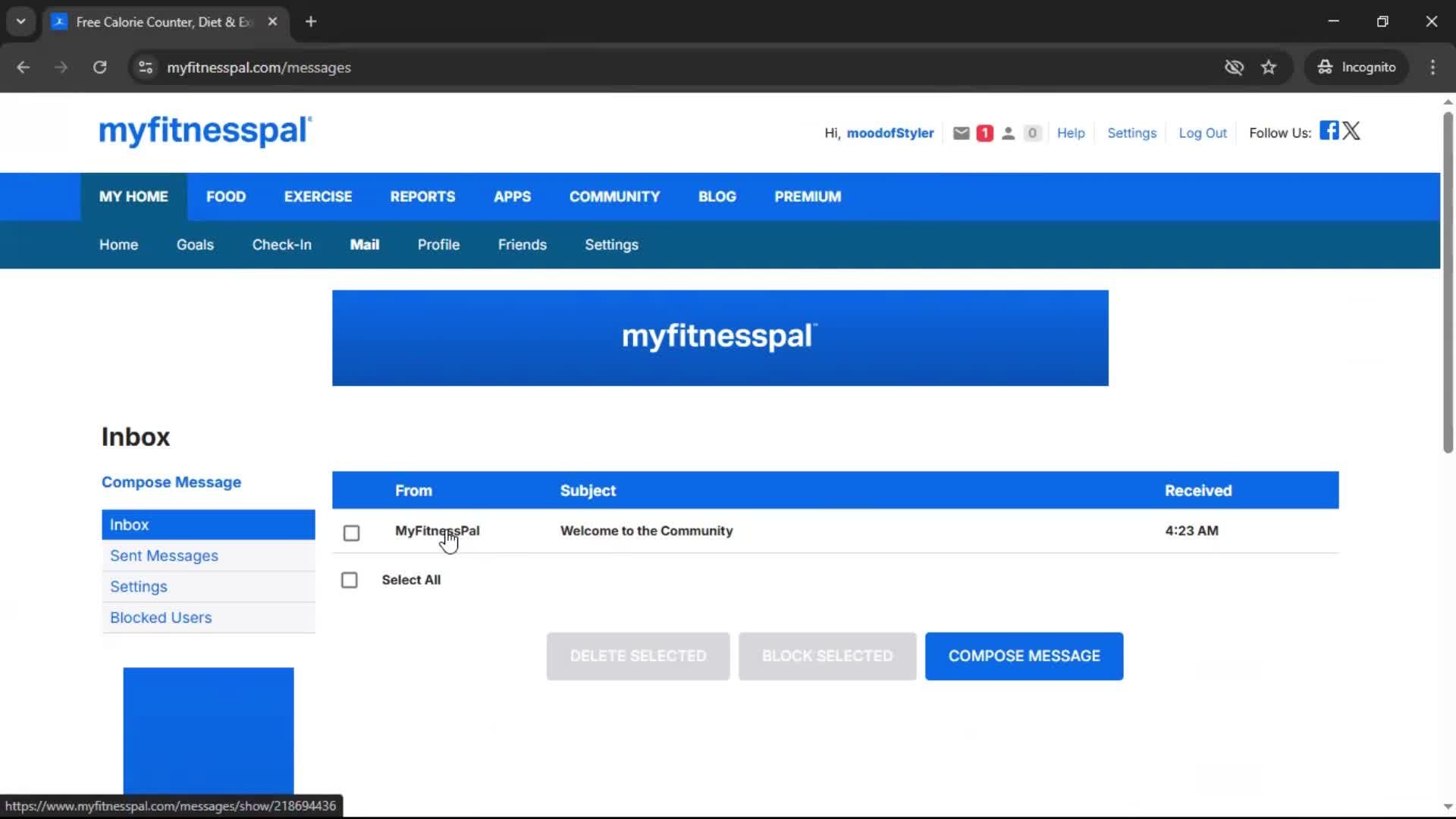
Task: Open the BLOG main tab
Action: [x=717, y=196]
